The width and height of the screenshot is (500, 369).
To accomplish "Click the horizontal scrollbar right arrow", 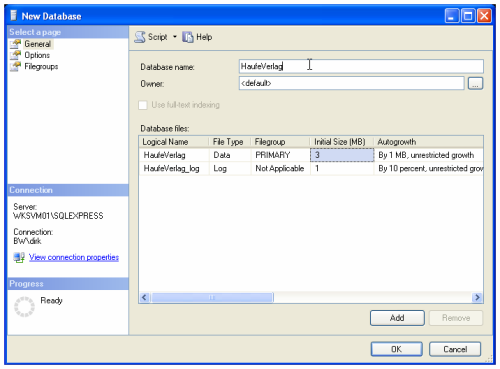I will tap(477, 297).
